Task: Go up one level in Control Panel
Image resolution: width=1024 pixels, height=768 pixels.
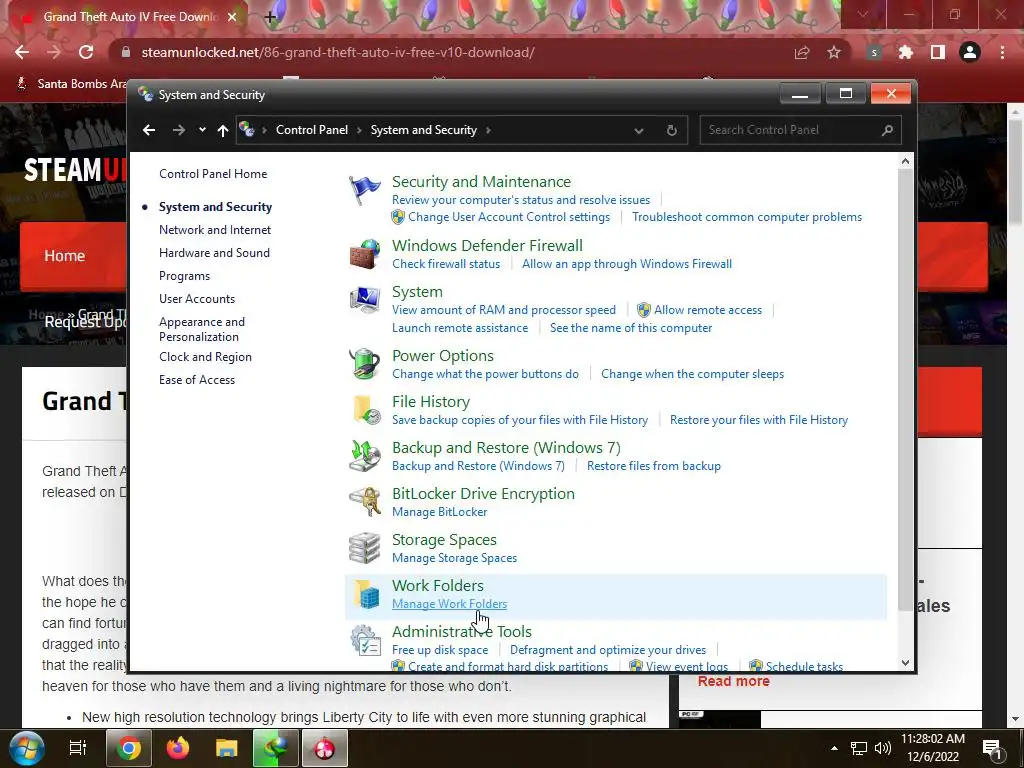Action: pyautogui.click(x=223, y=130)
